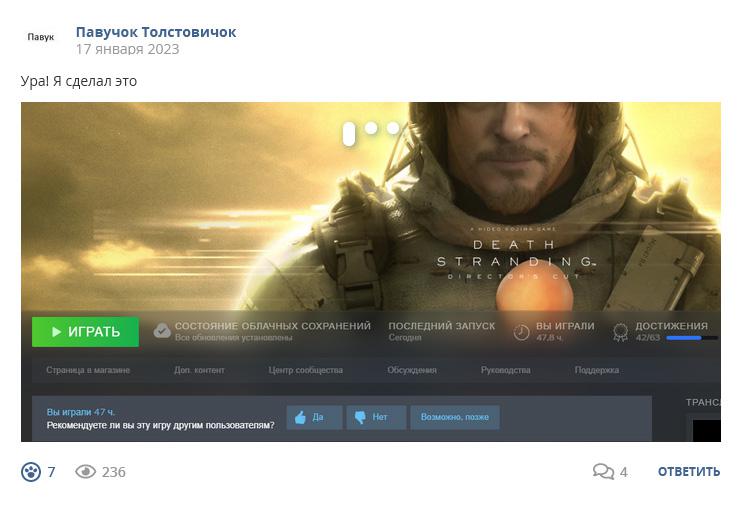742x507 pixels.
Task: Click СОСТОЯНИЕ ОБЛАЧНЫХ СОХРАНЕНИЙ label
Action: pyautogui.click(x=273, y=326)
